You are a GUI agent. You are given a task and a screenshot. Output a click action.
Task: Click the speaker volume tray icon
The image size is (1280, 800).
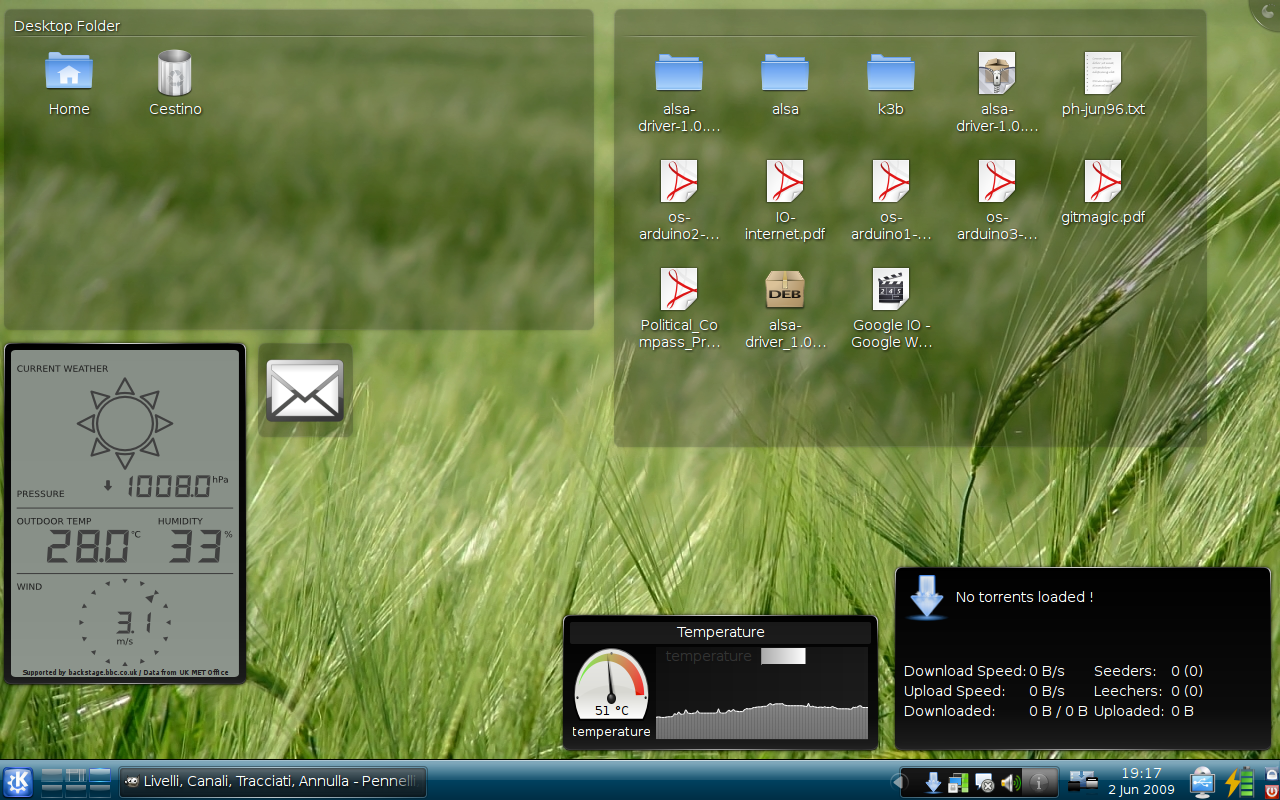[1010, 783]
